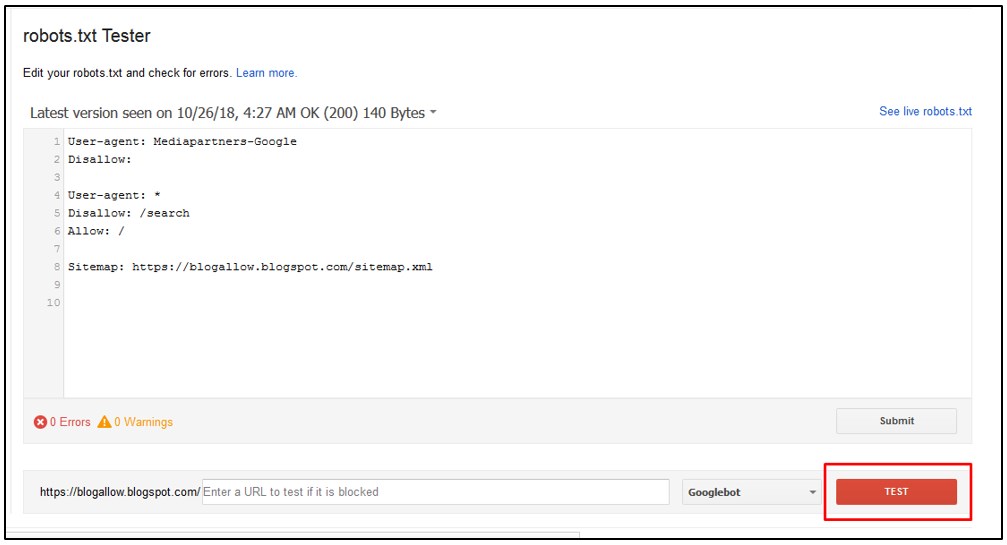
Task: Click the red errors icon
Action: (x=40, y=422)
